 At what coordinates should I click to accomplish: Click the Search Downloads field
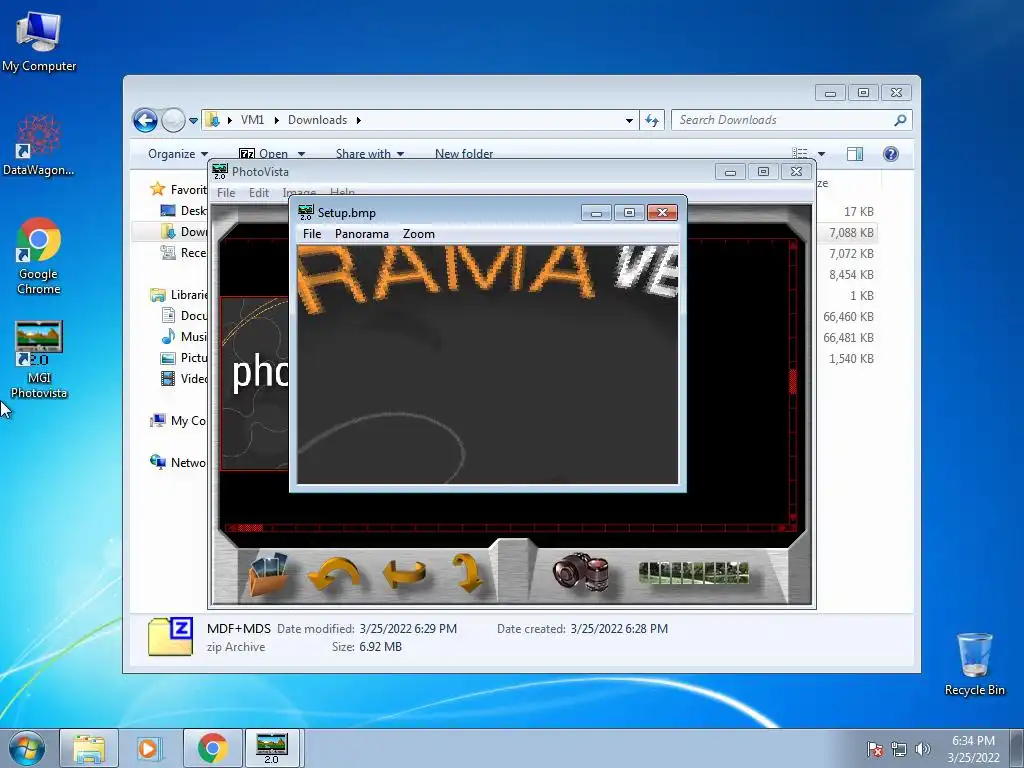(784, 120)
